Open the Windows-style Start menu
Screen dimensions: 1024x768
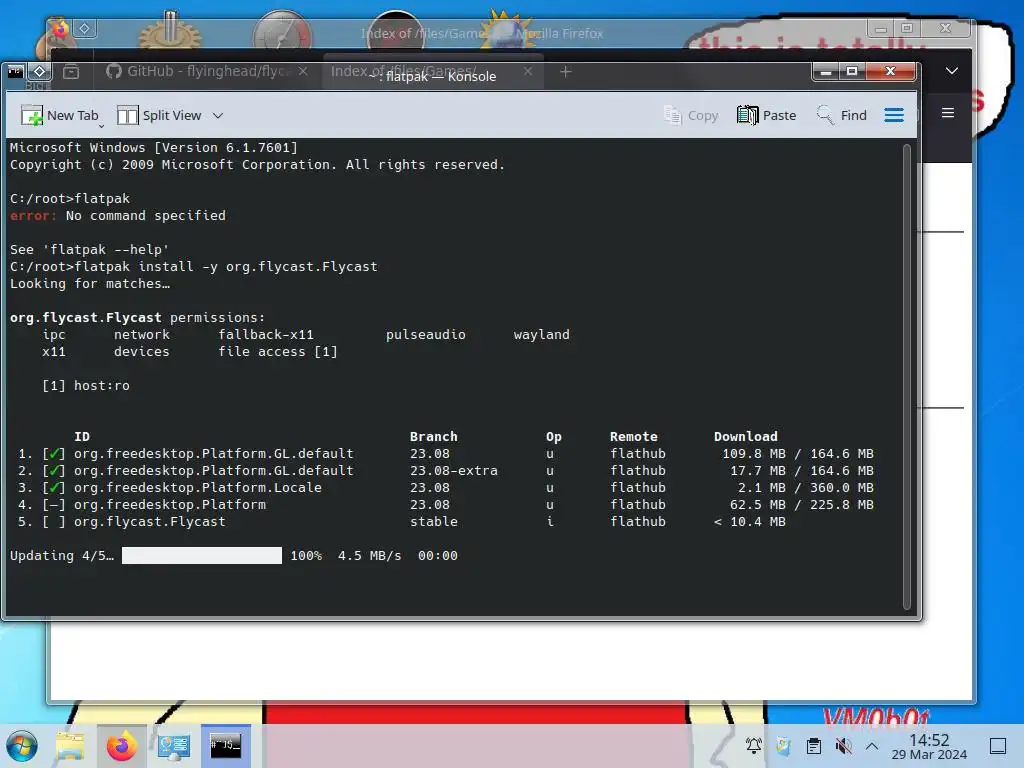(x=22, y=746)
